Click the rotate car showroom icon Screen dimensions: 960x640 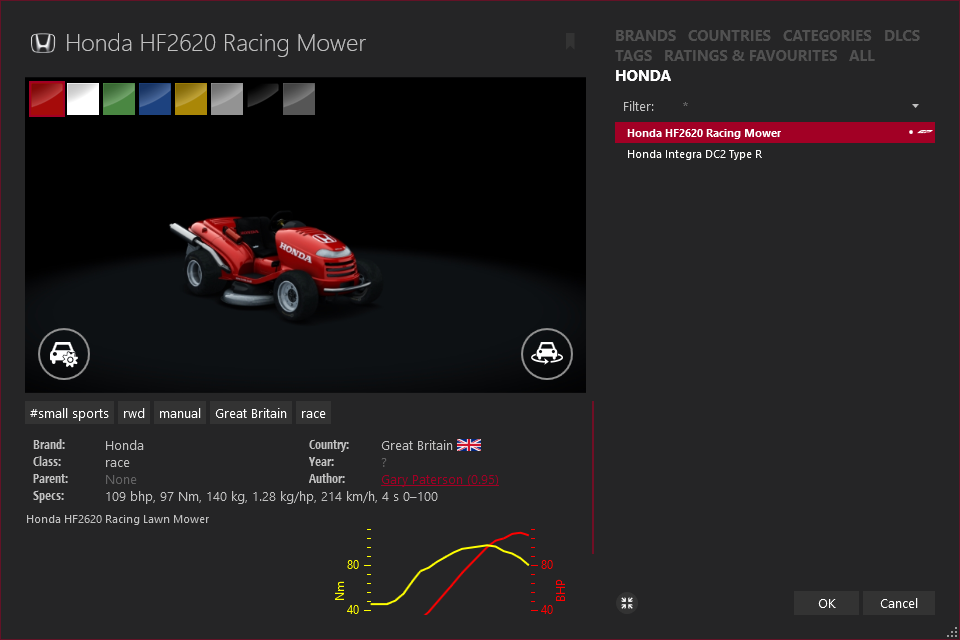pyautogui.click(x=547, y=354)
